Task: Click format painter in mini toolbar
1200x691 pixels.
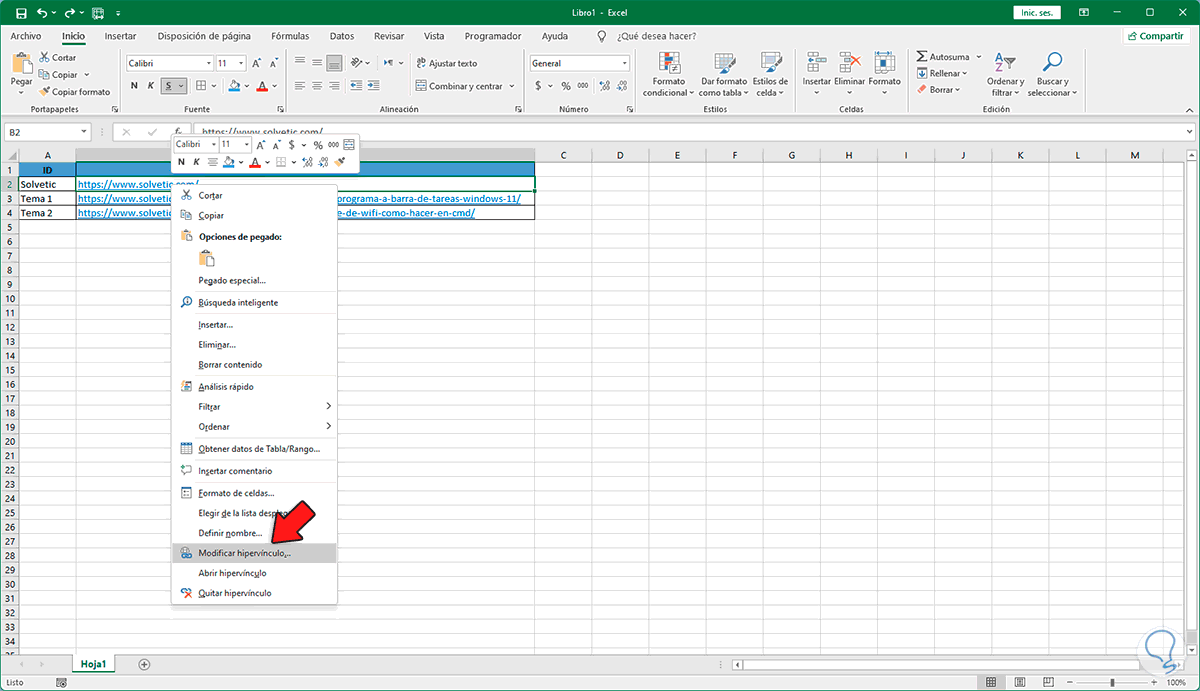Action: [x=340, y=162]
